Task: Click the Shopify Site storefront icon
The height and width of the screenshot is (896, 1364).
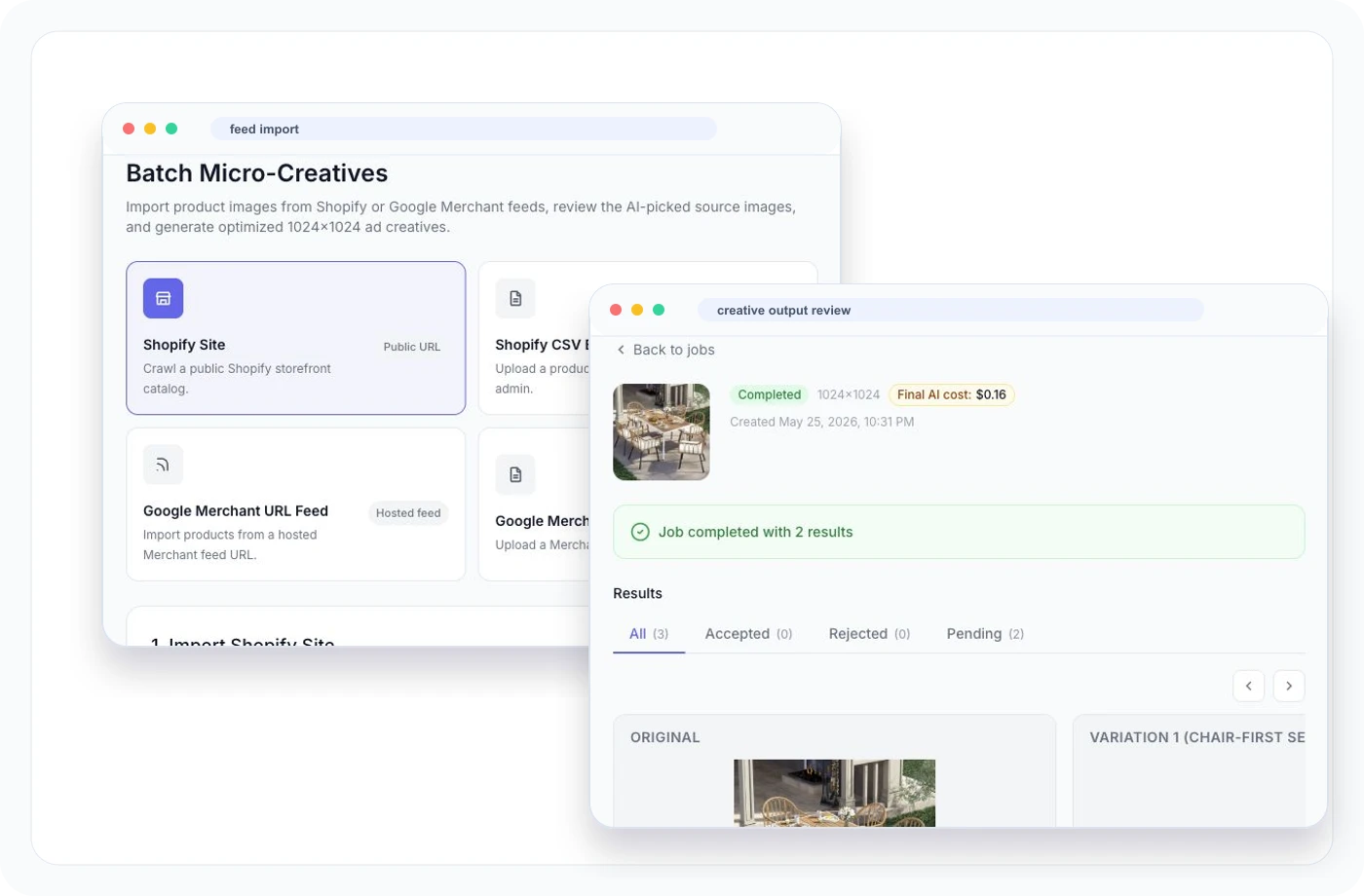Action: [163, 298]
